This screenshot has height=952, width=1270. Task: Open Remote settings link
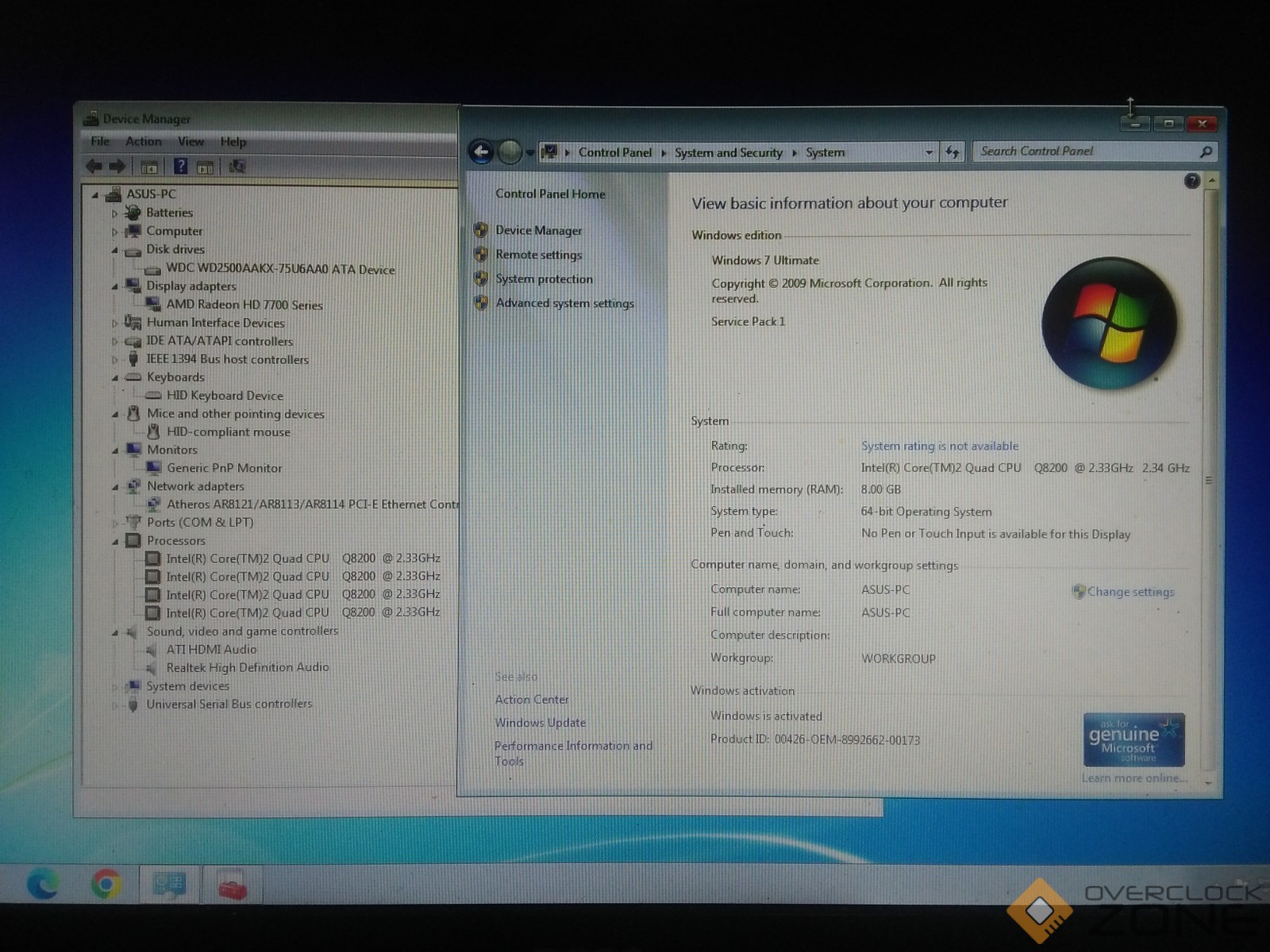tap(539, 255)
